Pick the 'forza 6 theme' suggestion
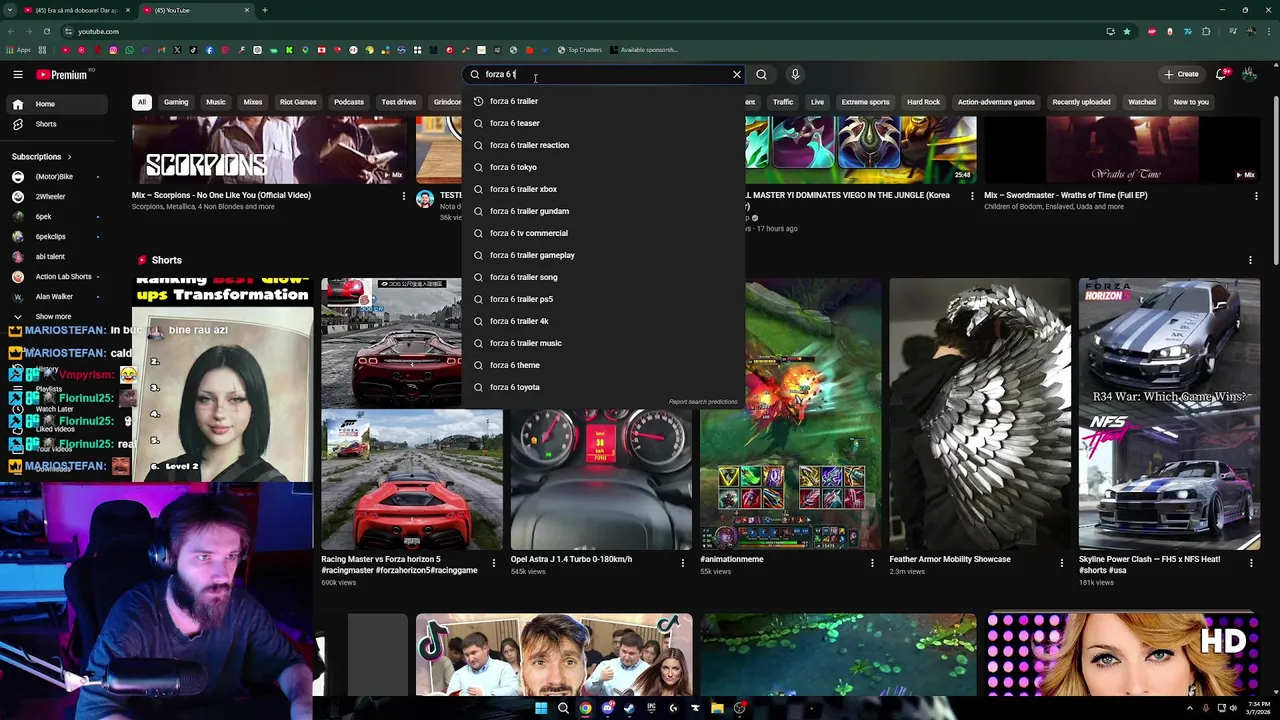This screenshot has height=720, width=1280. [x=604, y=365]
